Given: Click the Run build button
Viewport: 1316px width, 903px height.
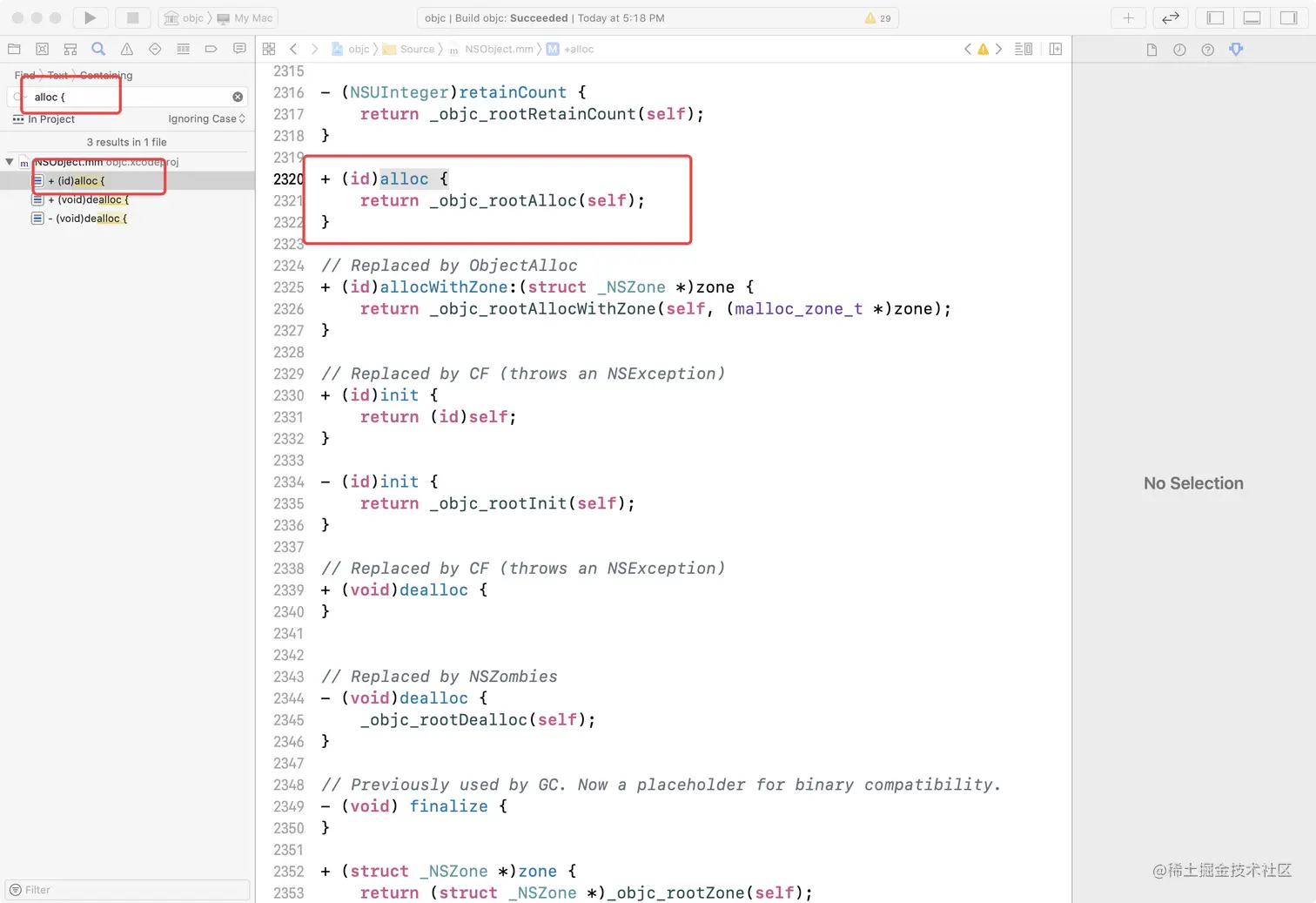Looking at the screenshot, I should [90, 17].
